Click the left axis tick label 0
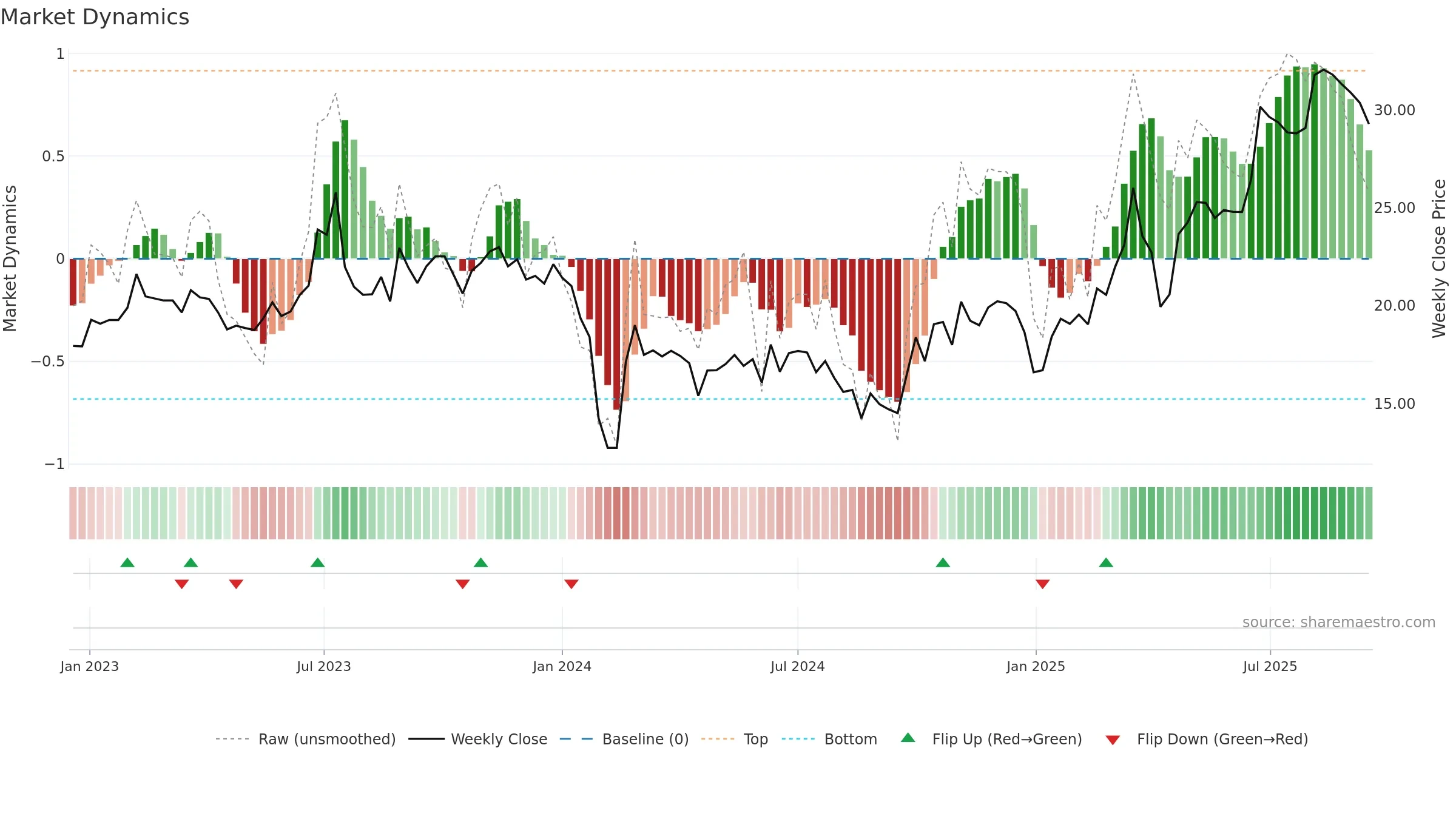This screenshot has width=1456, height=819. coord(60,259)
